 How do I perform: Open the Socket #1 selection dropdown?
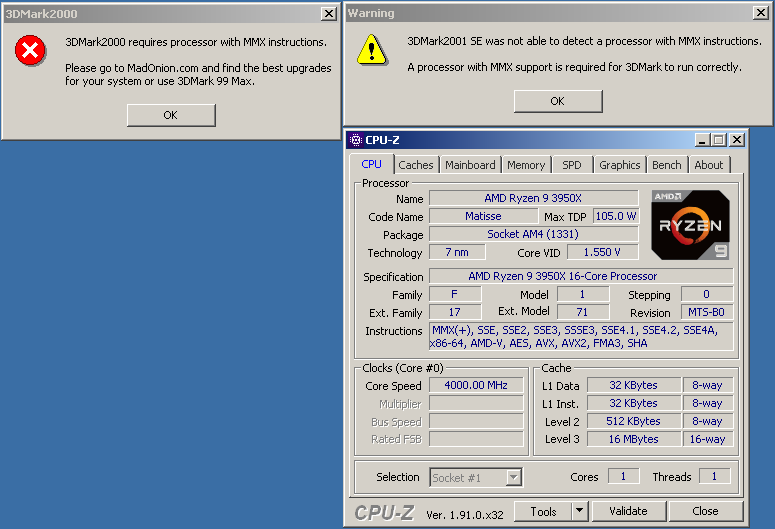coord(475,478)
